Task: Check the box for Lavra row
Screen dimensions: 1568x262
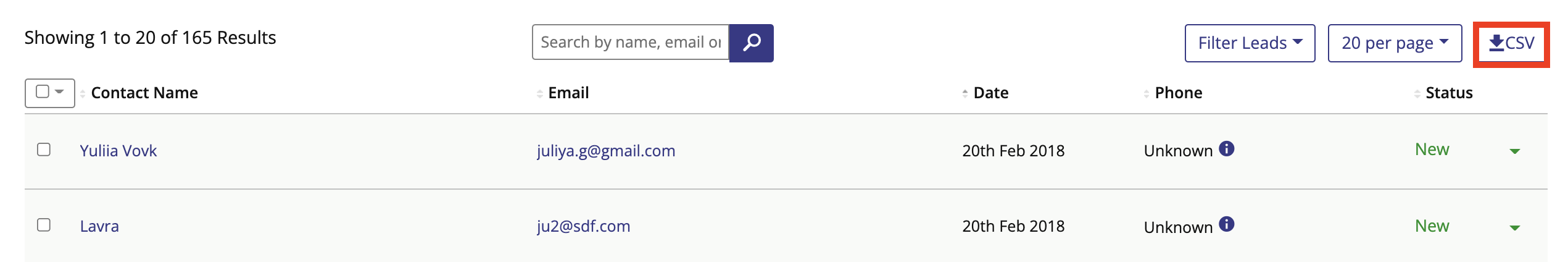Action: 44,225
